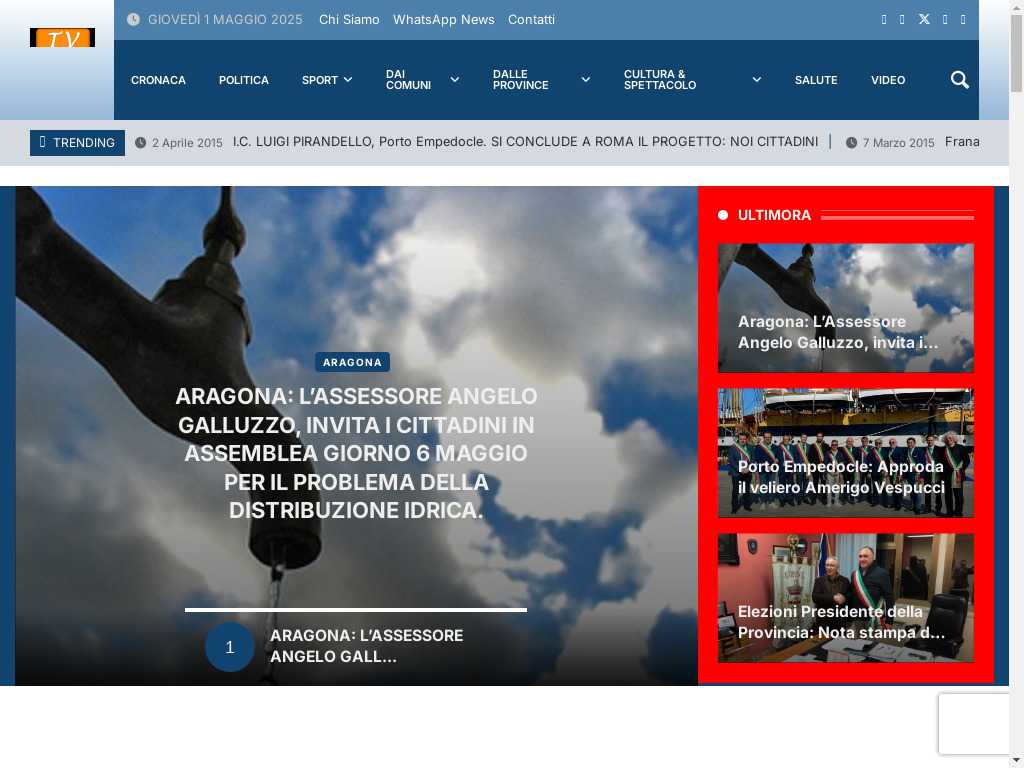Expand the Cultura & Spettacolo dropdown arrow
1024x768 pixels.
click(756, 80)
